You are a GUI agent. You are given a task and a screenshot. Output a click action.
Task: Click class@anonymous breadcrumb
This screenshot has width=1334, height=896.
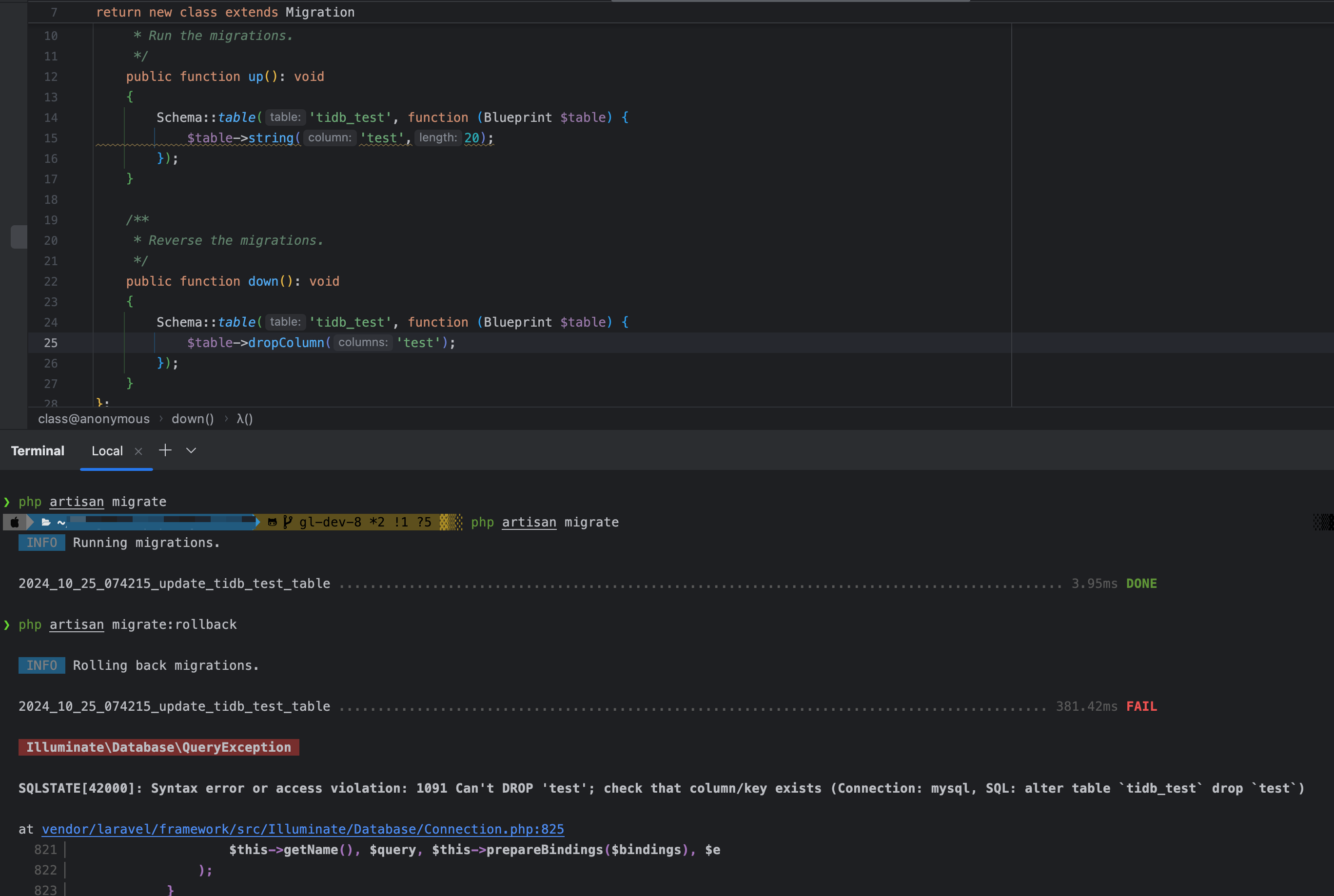pyautogui.click(x=94, y=419)
